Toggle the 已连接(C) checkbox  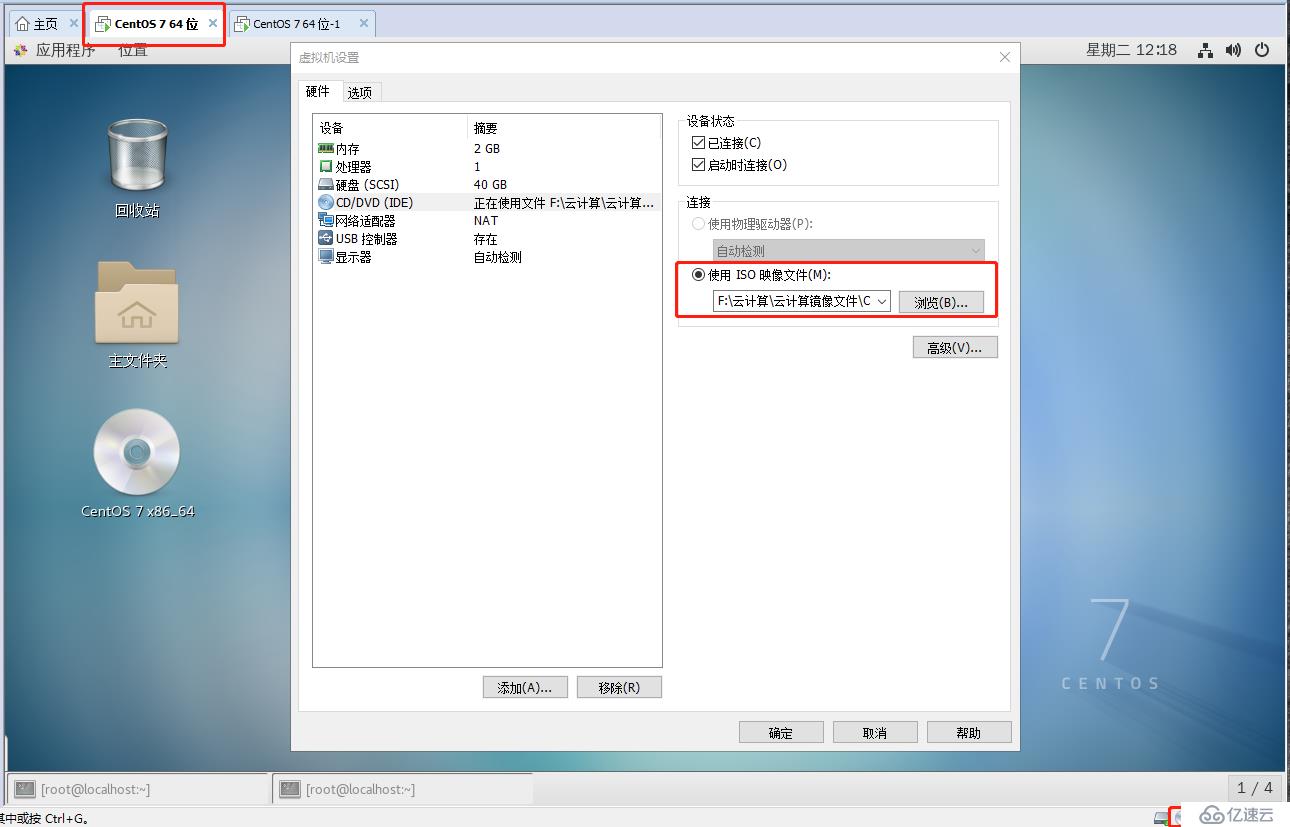(698, 143)
